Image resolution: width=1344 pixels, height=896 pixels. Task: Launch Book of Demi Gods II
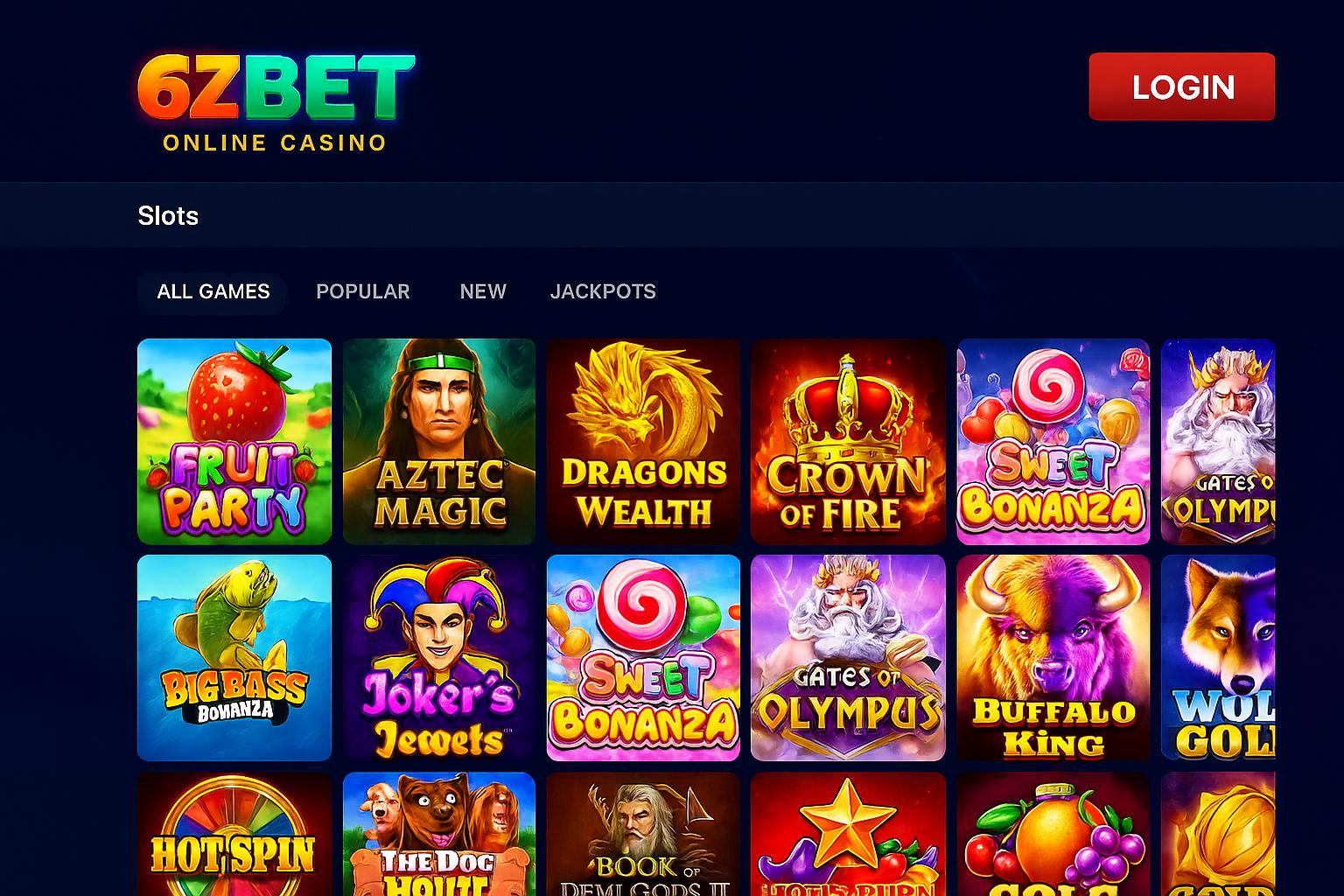pyautogui.click(x=643, y=834)
